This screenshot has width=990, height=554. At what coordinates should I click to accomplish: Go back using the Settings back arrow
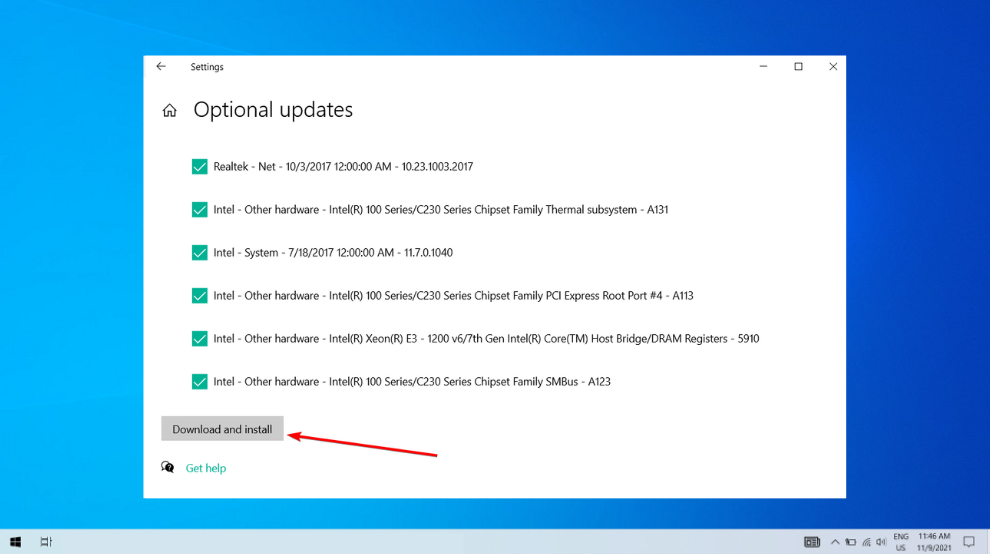click(x=161, y=66)
